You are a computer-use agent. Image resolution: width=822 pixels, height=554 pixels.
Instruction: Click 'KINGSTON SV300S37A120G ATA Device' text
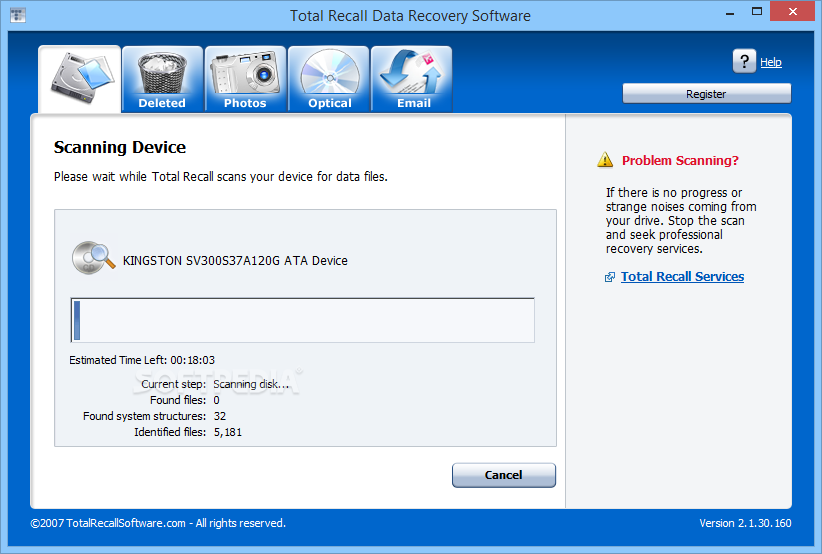click(x=235, y=260)
